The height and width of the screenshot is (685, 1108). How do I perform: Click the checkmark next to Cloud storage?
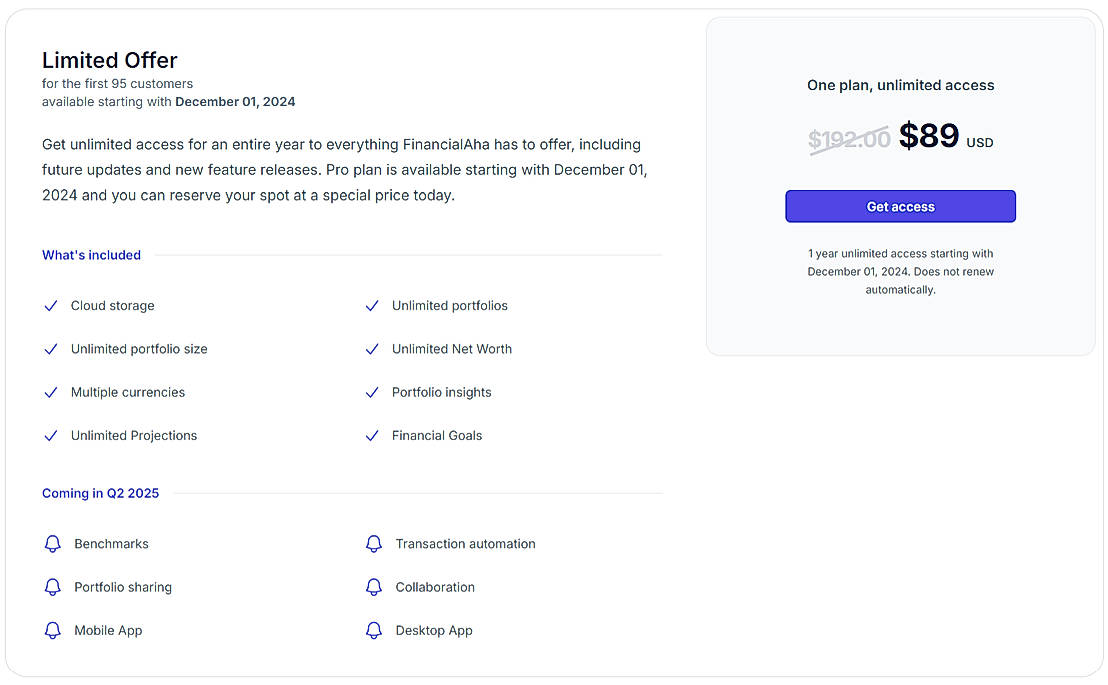51,306
